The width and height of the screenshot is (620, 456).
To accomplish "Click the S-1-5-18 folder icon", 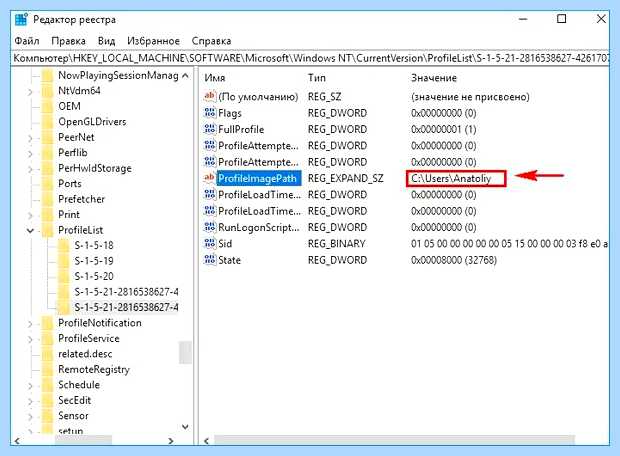I will point(63,245).
